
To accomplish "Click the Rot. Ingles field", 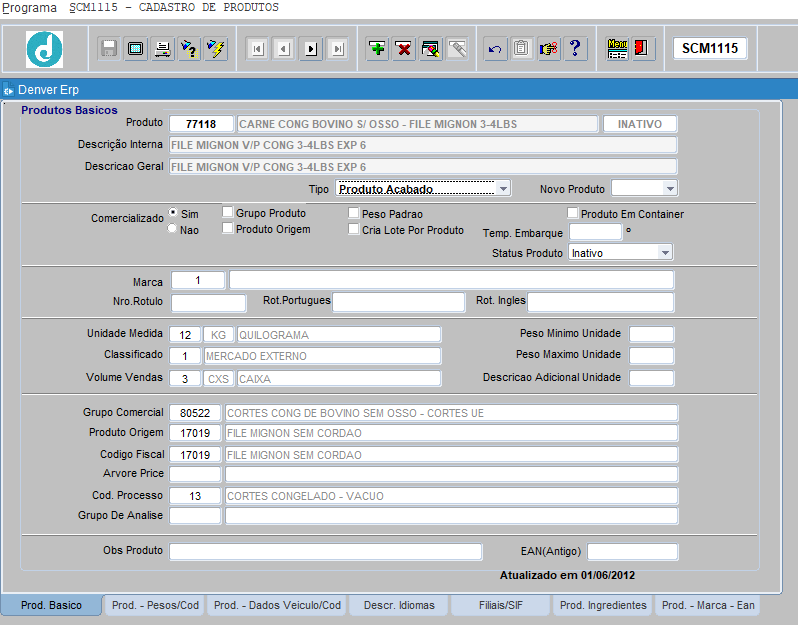I will (601, 302).
